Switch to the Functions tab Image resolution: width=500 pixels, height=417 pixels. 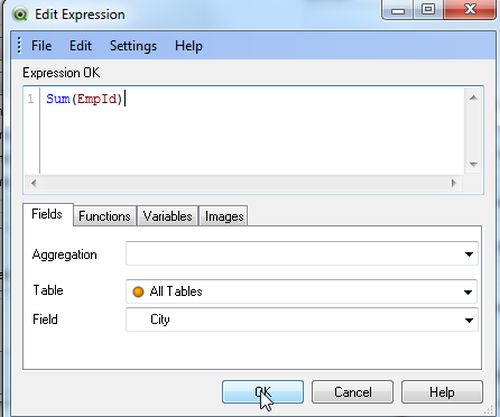tap(104, 216)
